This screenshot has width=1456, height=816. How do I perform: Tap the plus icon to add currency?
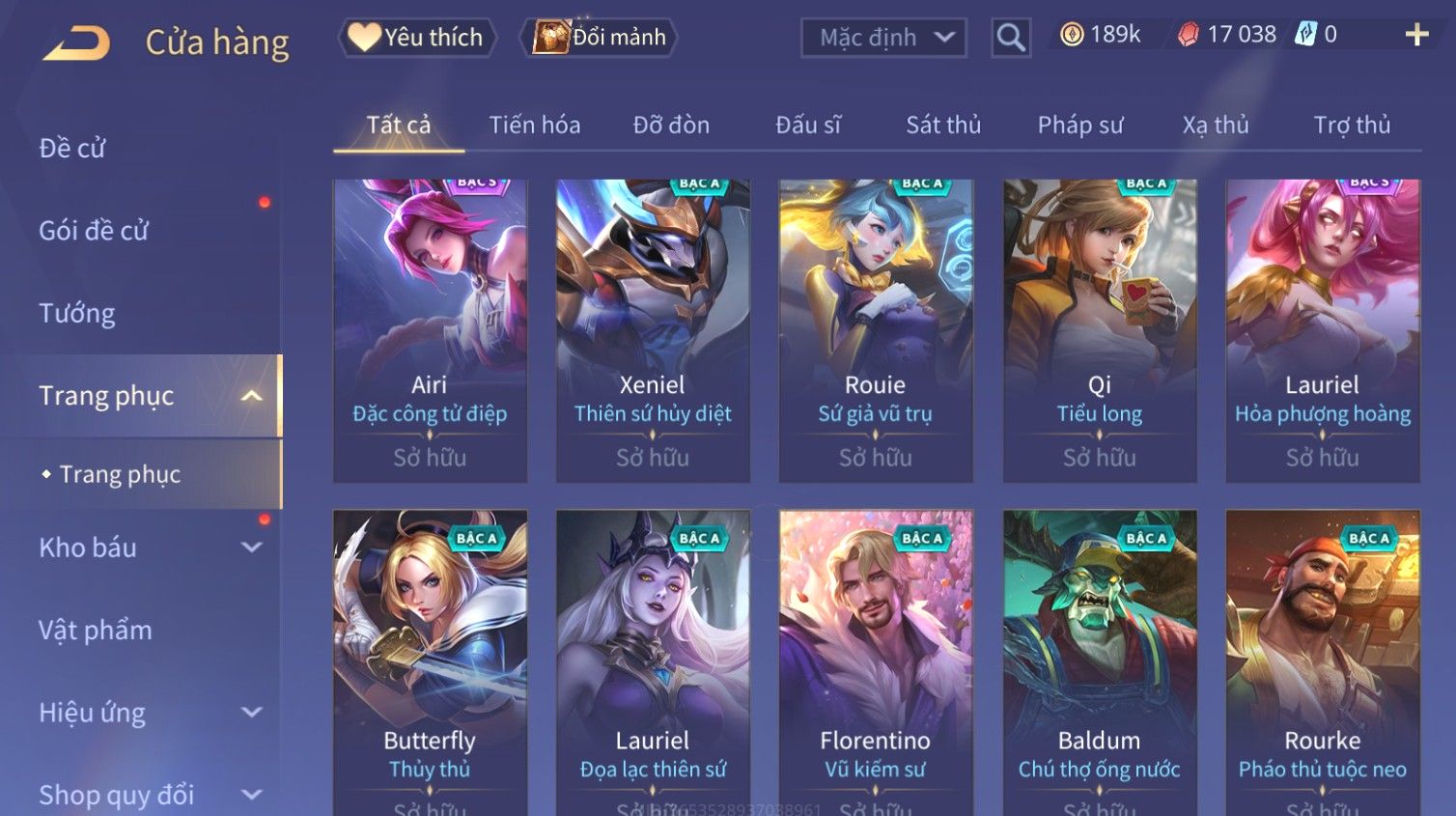tap(1416, 35)
